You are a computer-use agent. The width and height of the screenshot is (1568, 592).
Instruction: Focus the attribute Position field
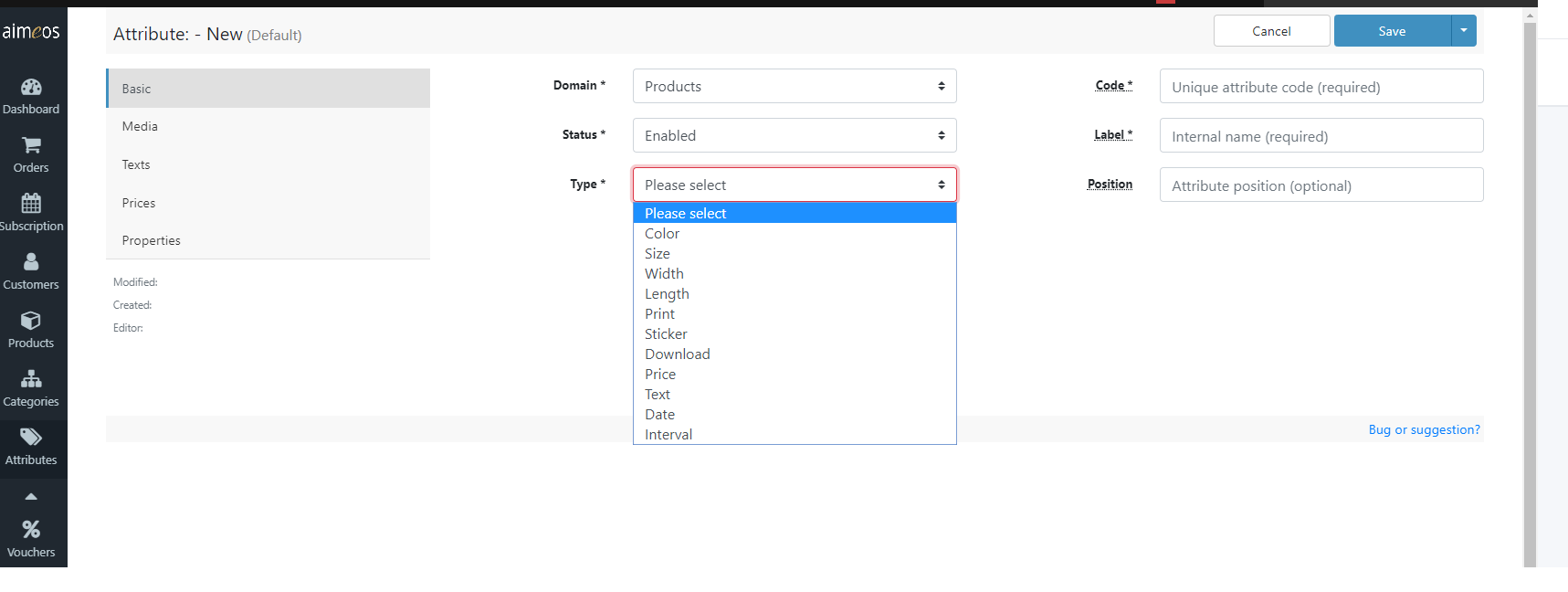point(1321,185)
